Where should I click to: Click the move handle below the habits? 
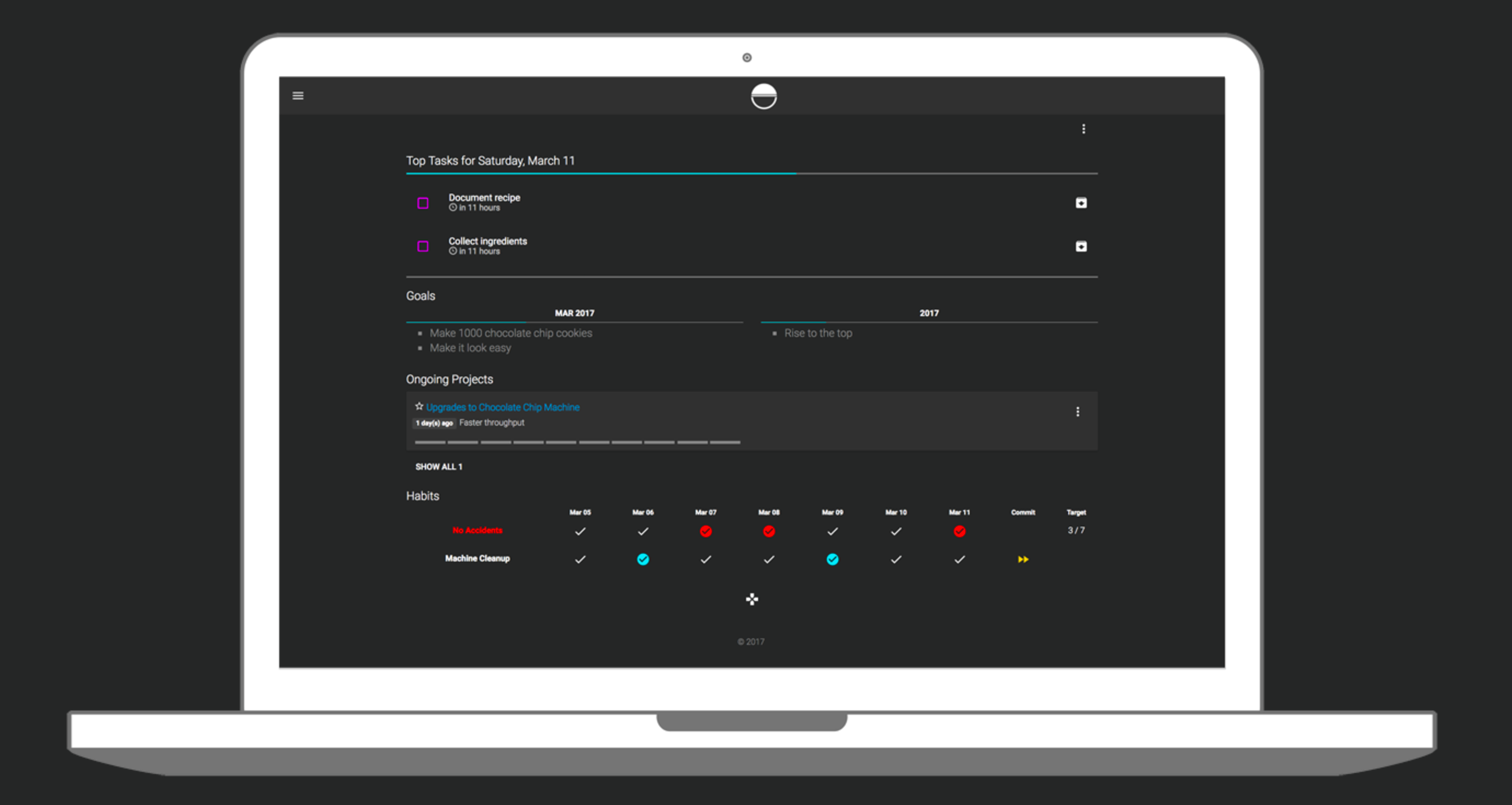coord(751,599)
